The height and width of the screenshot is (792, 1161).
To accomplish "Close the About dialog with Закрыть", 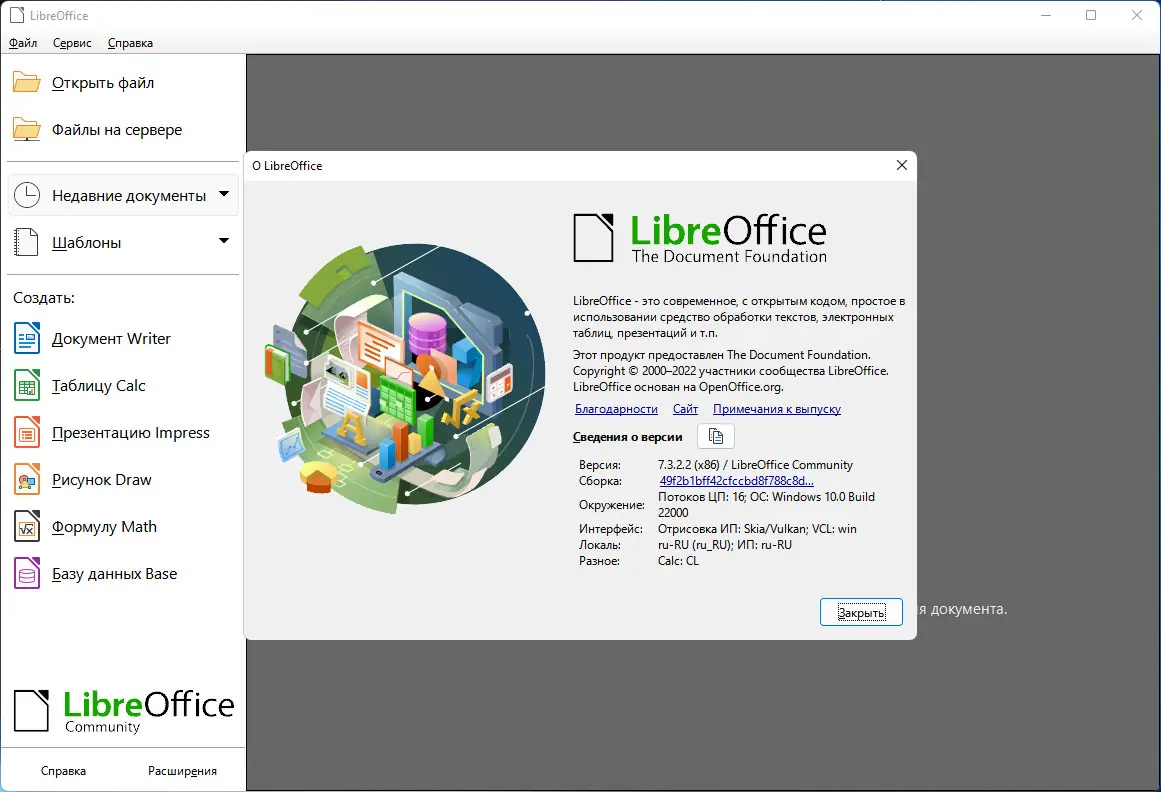I will (x=861, y=612).
